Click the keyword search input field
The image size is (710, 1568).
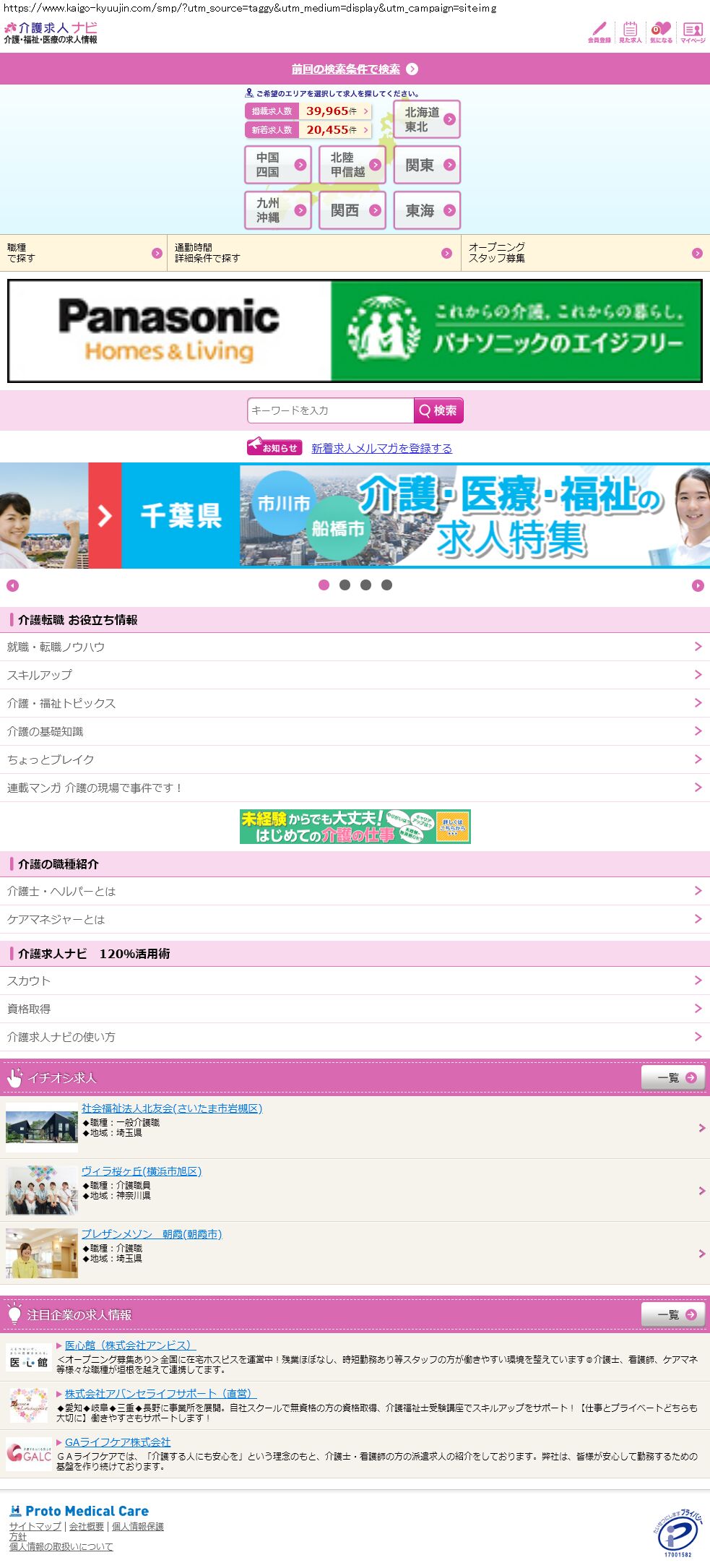(x=330, y=410)
